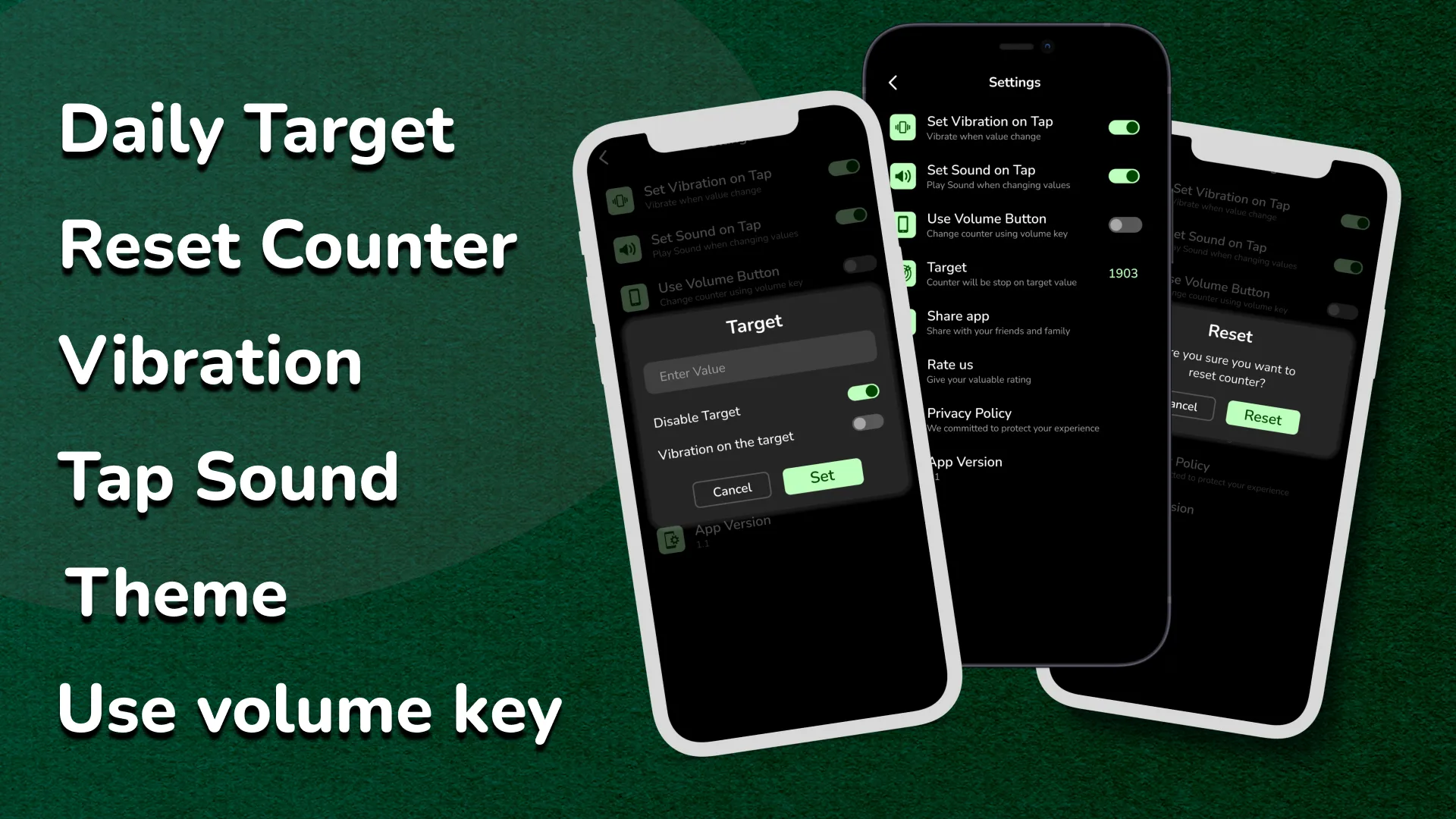Navigate back using the back arrow
1456x819 pixels.
coord(893,82)
